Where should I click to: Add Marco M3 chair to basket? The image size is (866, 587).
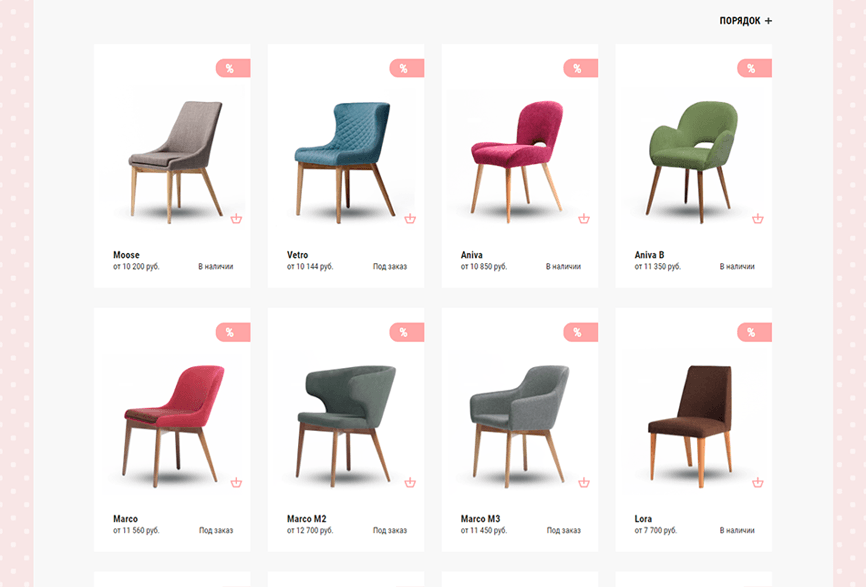(x=584, y=483)
